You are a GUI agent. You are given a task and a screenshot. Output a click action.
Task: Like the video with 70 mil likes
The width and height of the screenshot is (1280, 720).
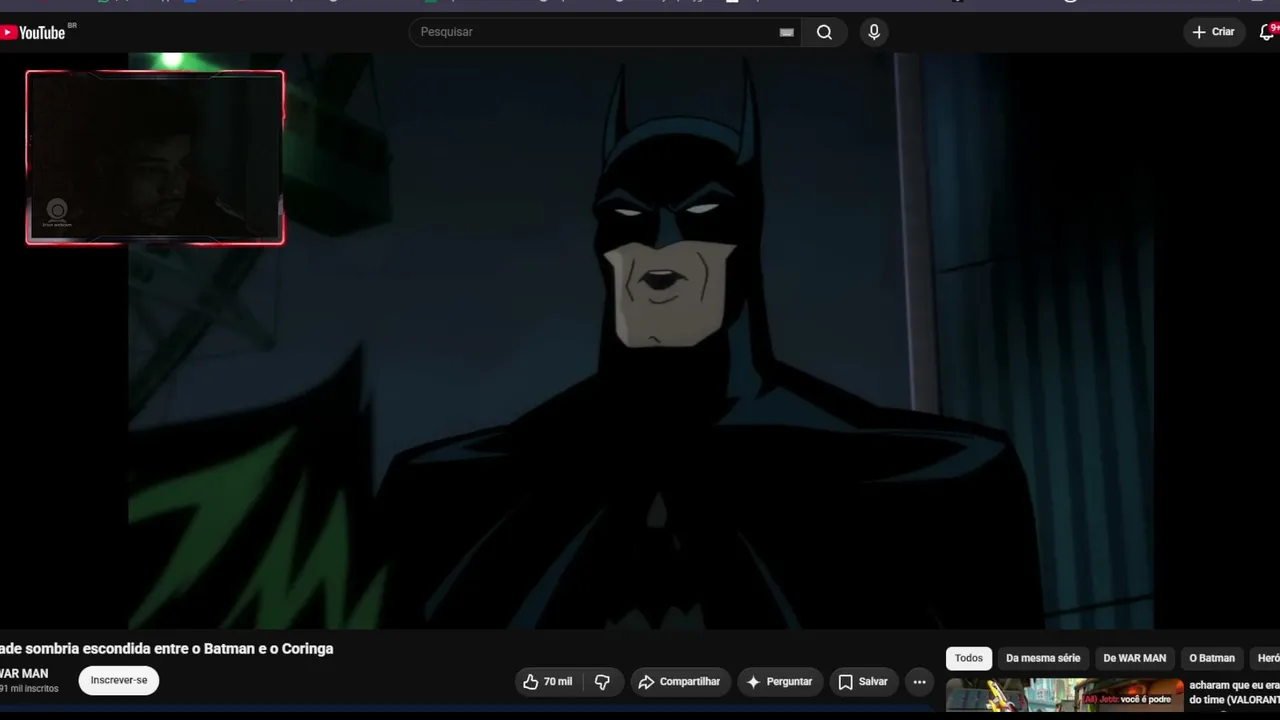click(548, 682)
